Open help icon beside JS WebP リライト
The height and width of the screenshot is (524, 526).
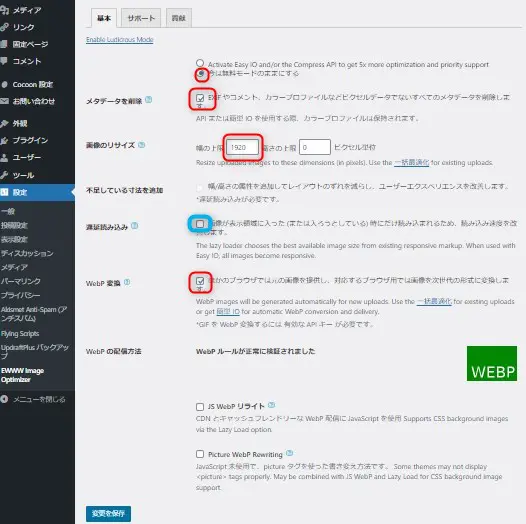(x=272, y=405)
